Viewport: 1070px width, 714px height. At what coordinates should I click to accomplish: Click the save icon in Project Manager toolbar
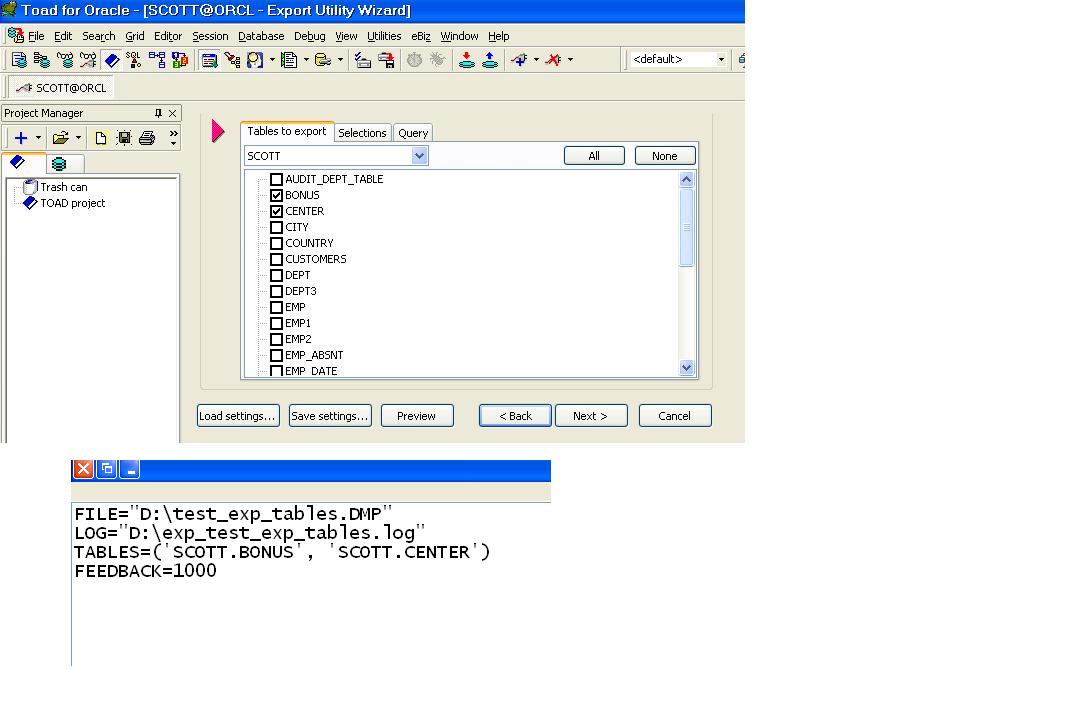pyautogui.click(x=124, y=138)
